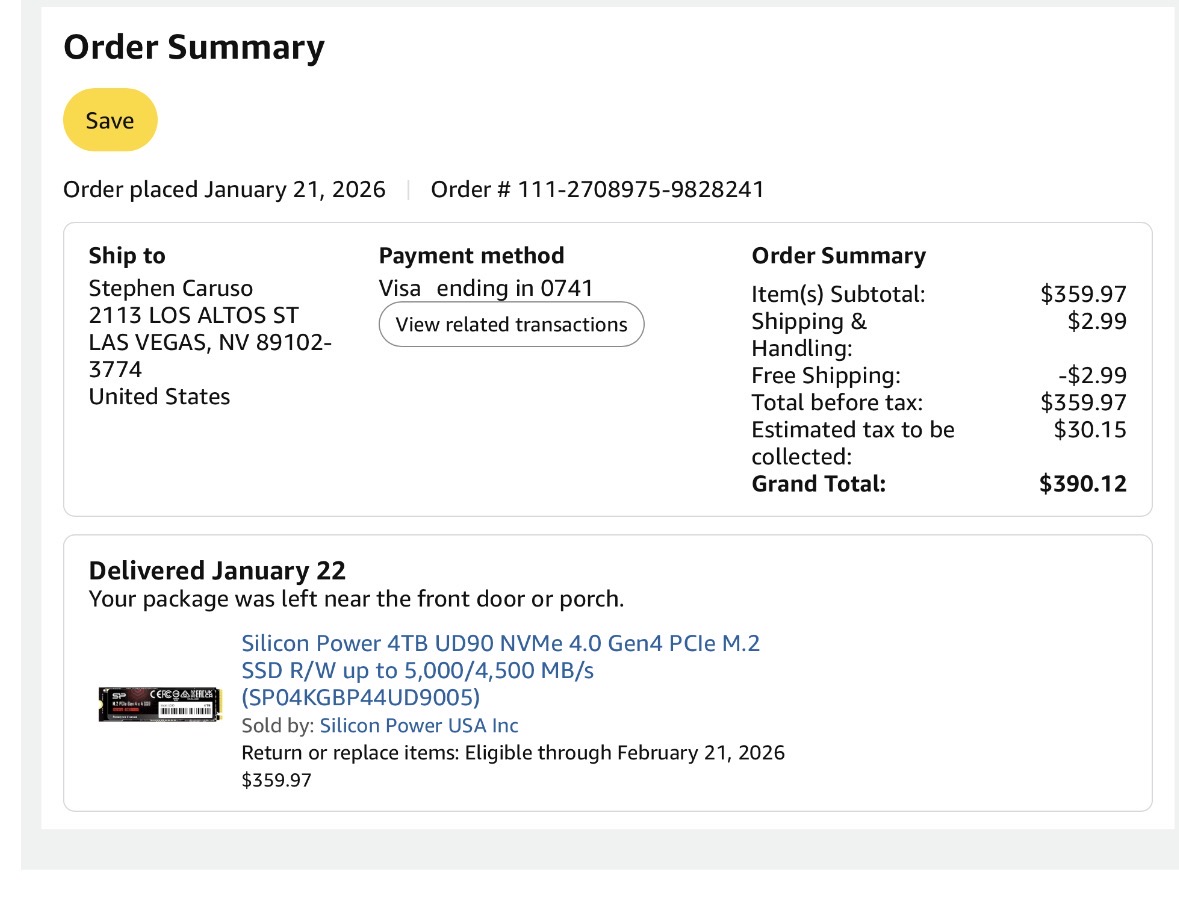Click the order number 111-2708975-9828241
The width and height of the screenshot is (1179, 909).
point(640,190)
